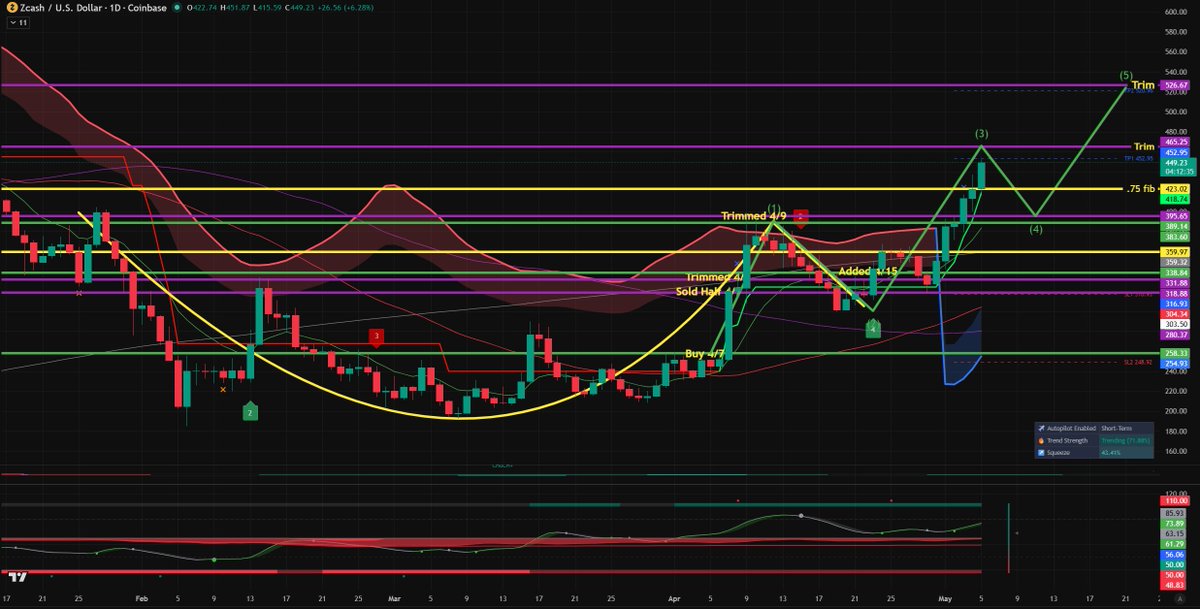Click the 'Mar' date on time axis
This screenshot has width=1200, height=609.
[x=394, y=597]
